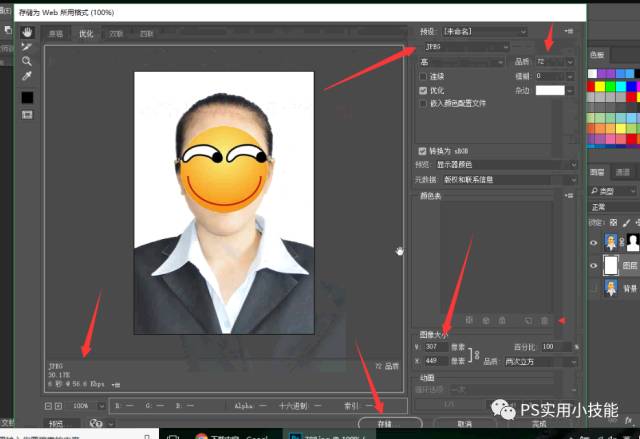This screenshot has height=439, width=640.
Task: Open the 高 quality level dropdown
Action: click(x=461, y=62)
